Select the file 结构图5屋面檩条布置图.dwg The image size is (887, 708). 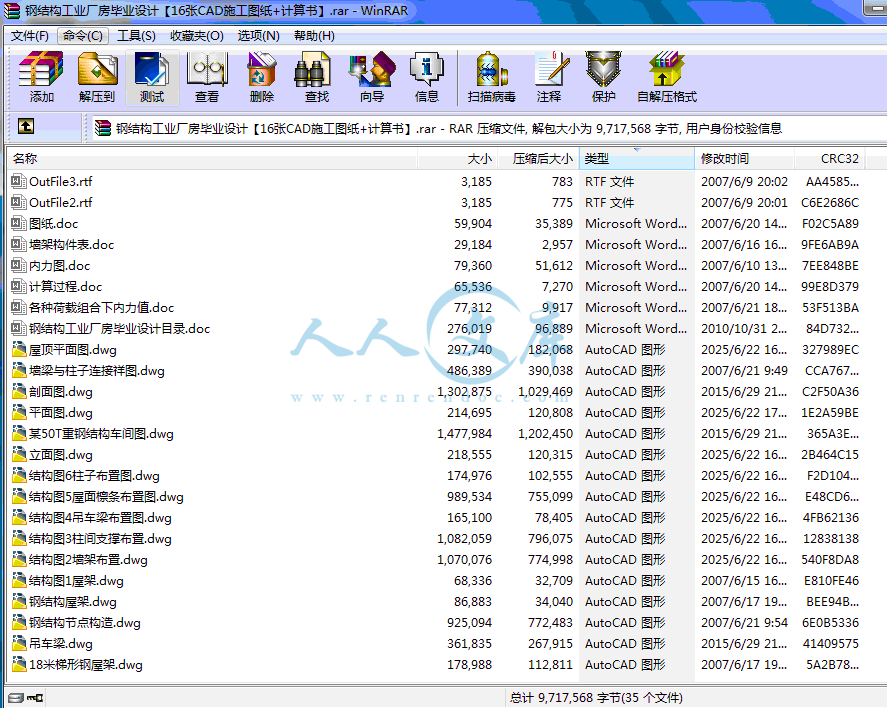[x=106, y=497]
